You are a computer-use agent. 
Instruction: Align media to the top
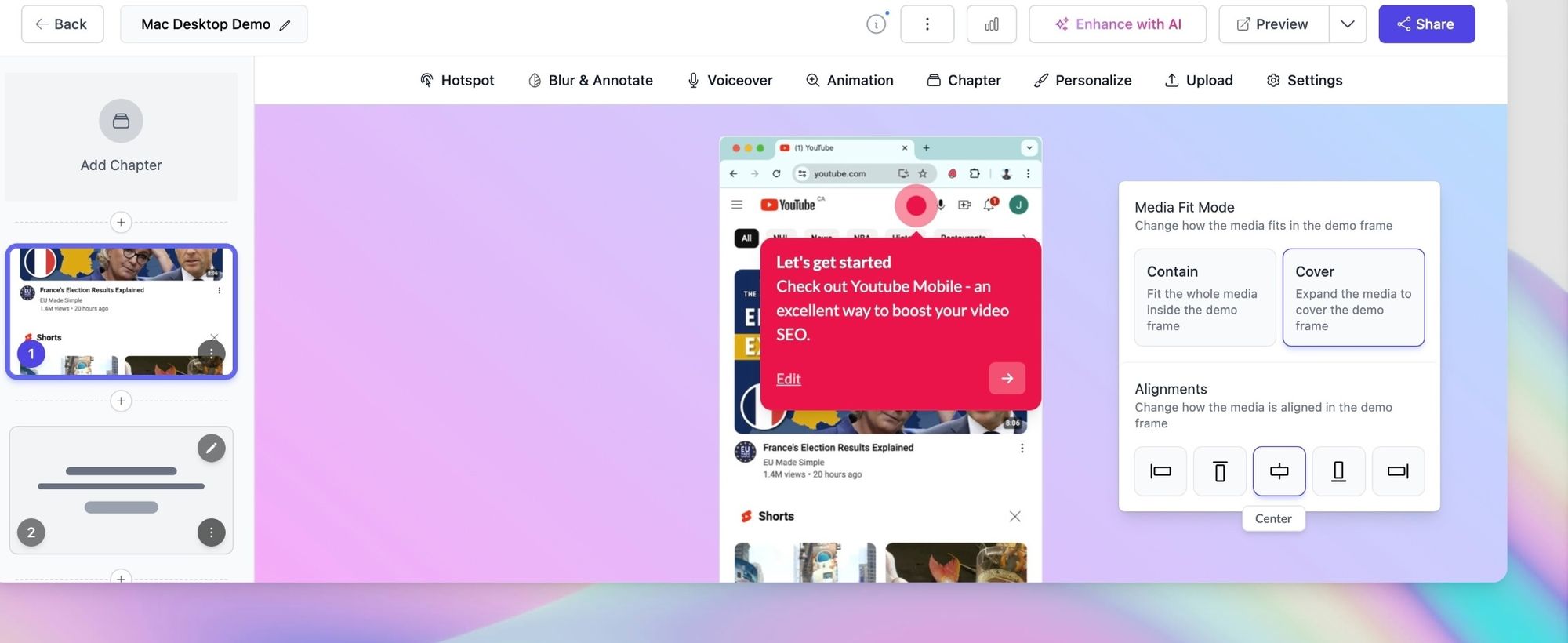click(x=1220, y=471)
